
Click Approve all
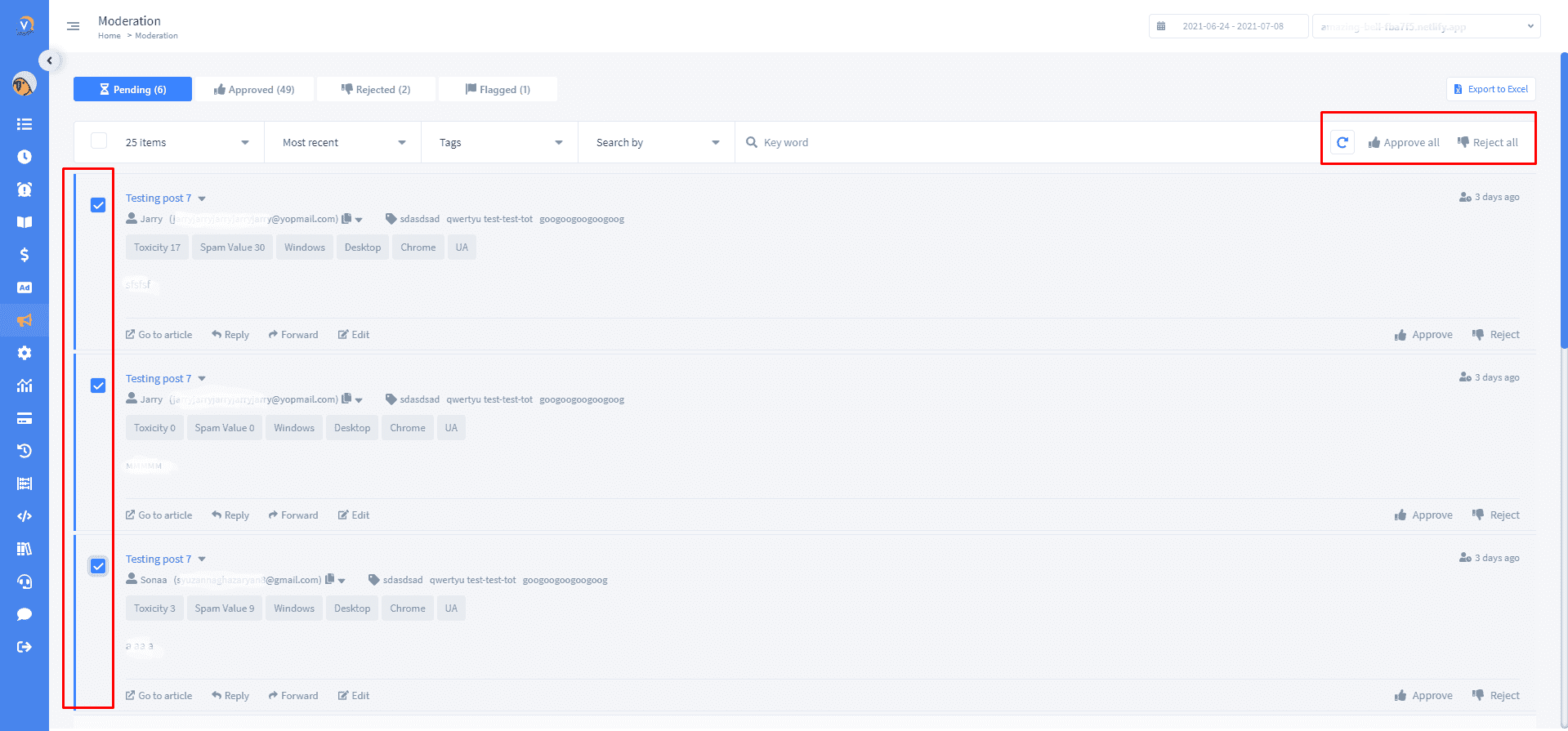pos(1404,142)
